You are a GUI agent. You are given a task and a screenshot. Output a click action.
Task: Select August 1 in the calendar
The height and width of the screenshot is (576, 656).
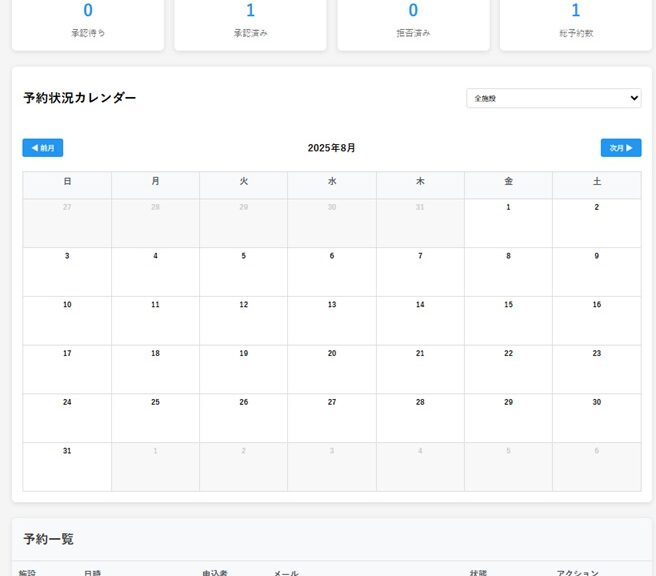(508, 223)
